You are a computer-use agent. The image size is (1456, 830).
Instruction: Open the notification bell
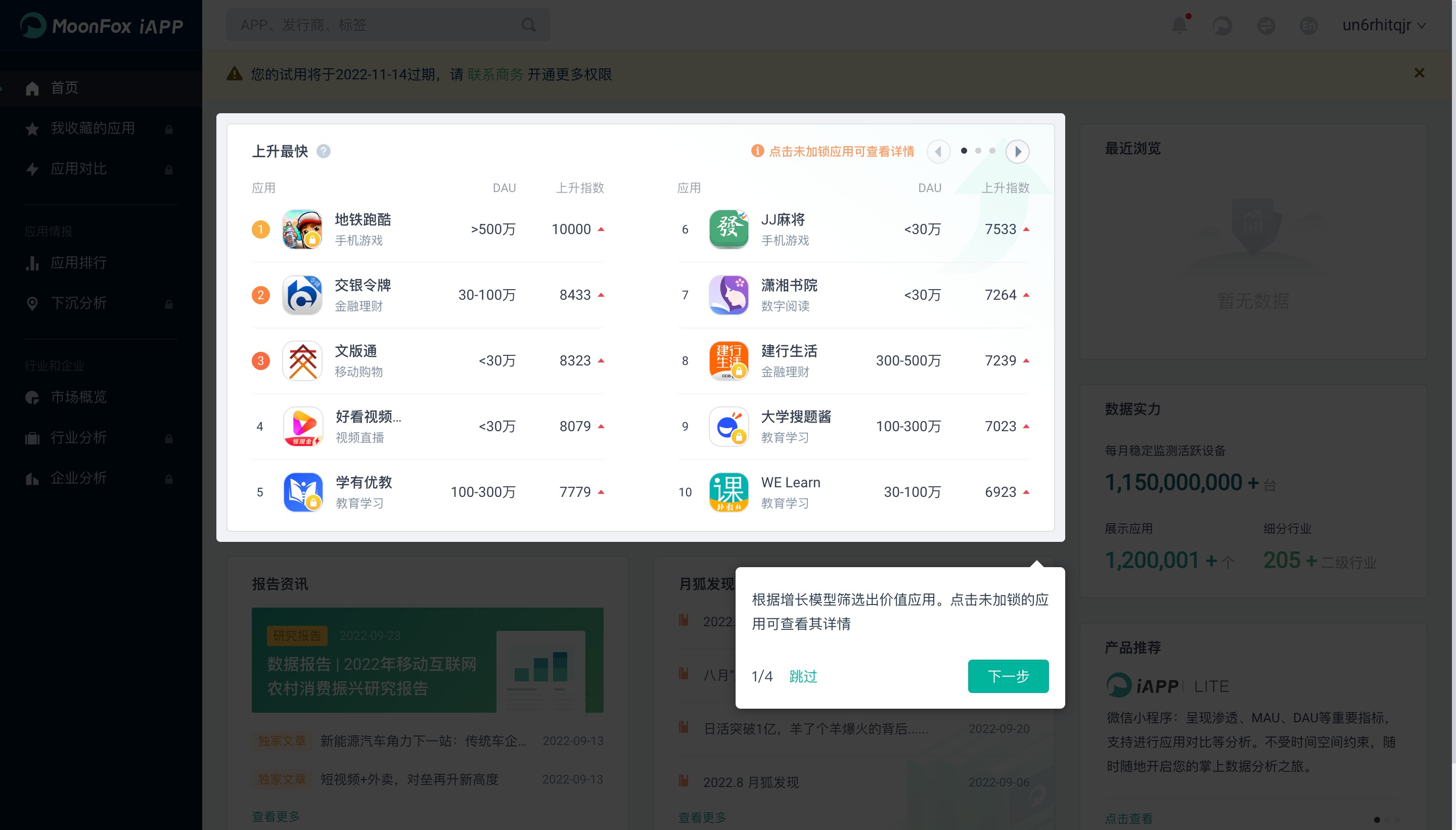click(x=1179, y=25)
